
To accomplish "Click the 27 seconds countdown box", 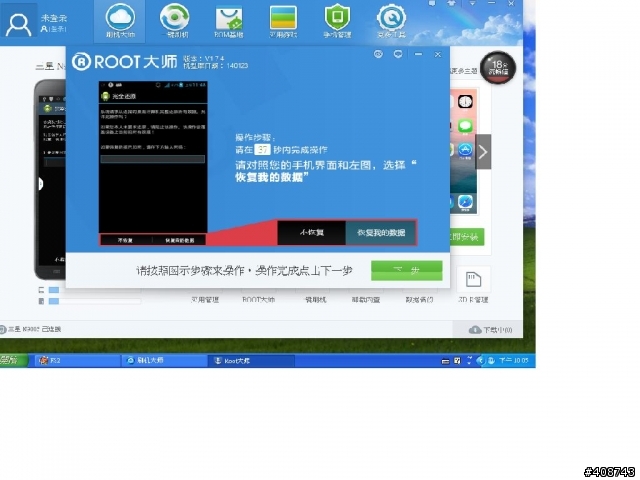I will pos(262,150).
